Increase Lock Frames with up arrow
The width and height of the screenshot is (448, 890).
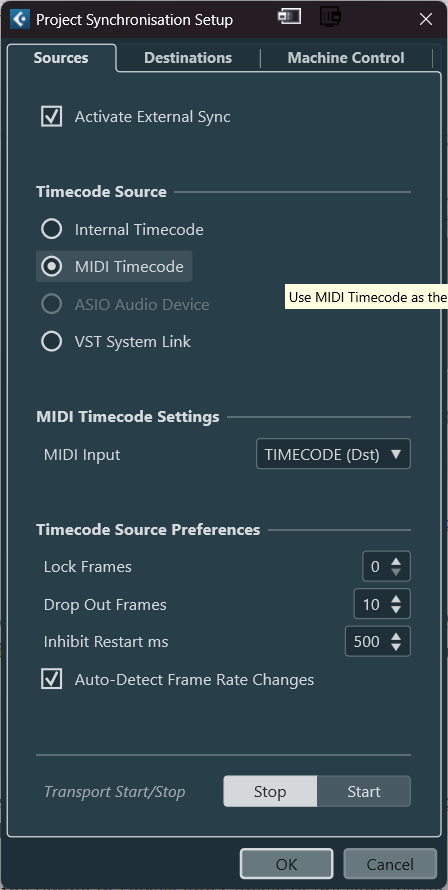click(396, 561)
